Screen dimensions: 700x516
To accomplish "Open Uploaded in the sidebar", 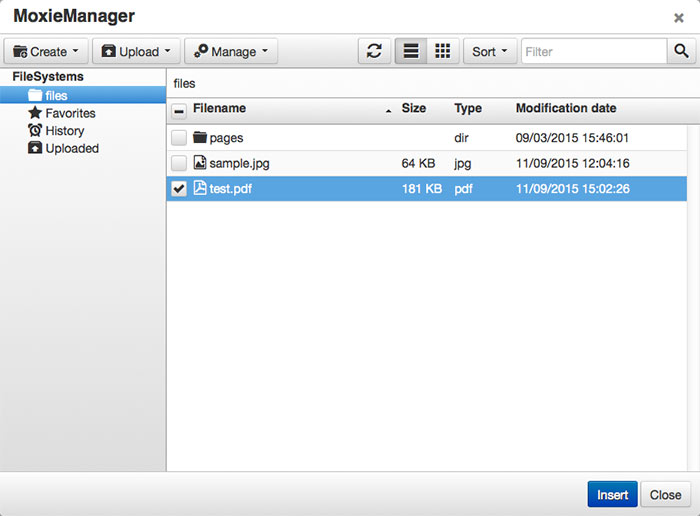I will pyautogui.click(x=72, y=148).
